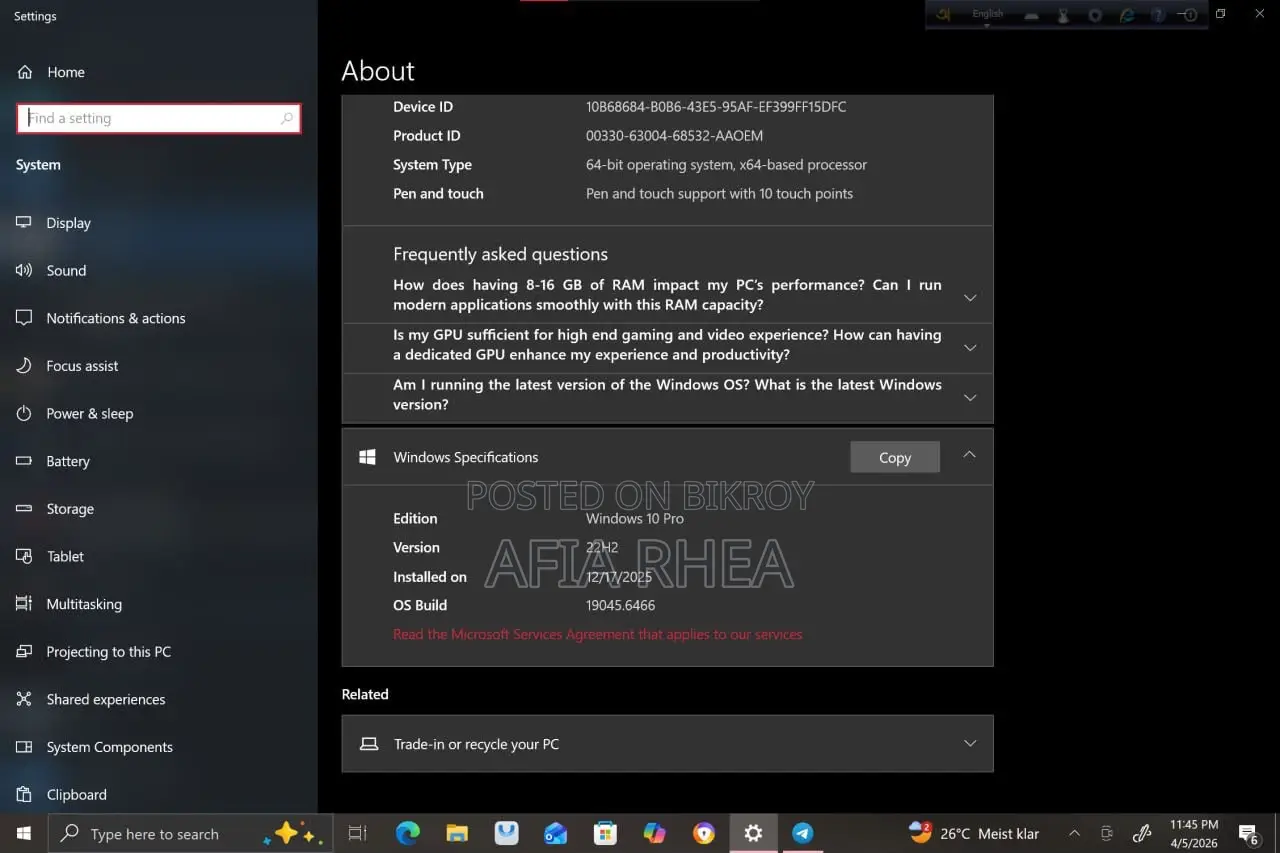Image resolution: width=1280 pixels, height=853 pixels.
Task: Launch Microsoft Edge from the taskbar
Action: click(407, 833)
